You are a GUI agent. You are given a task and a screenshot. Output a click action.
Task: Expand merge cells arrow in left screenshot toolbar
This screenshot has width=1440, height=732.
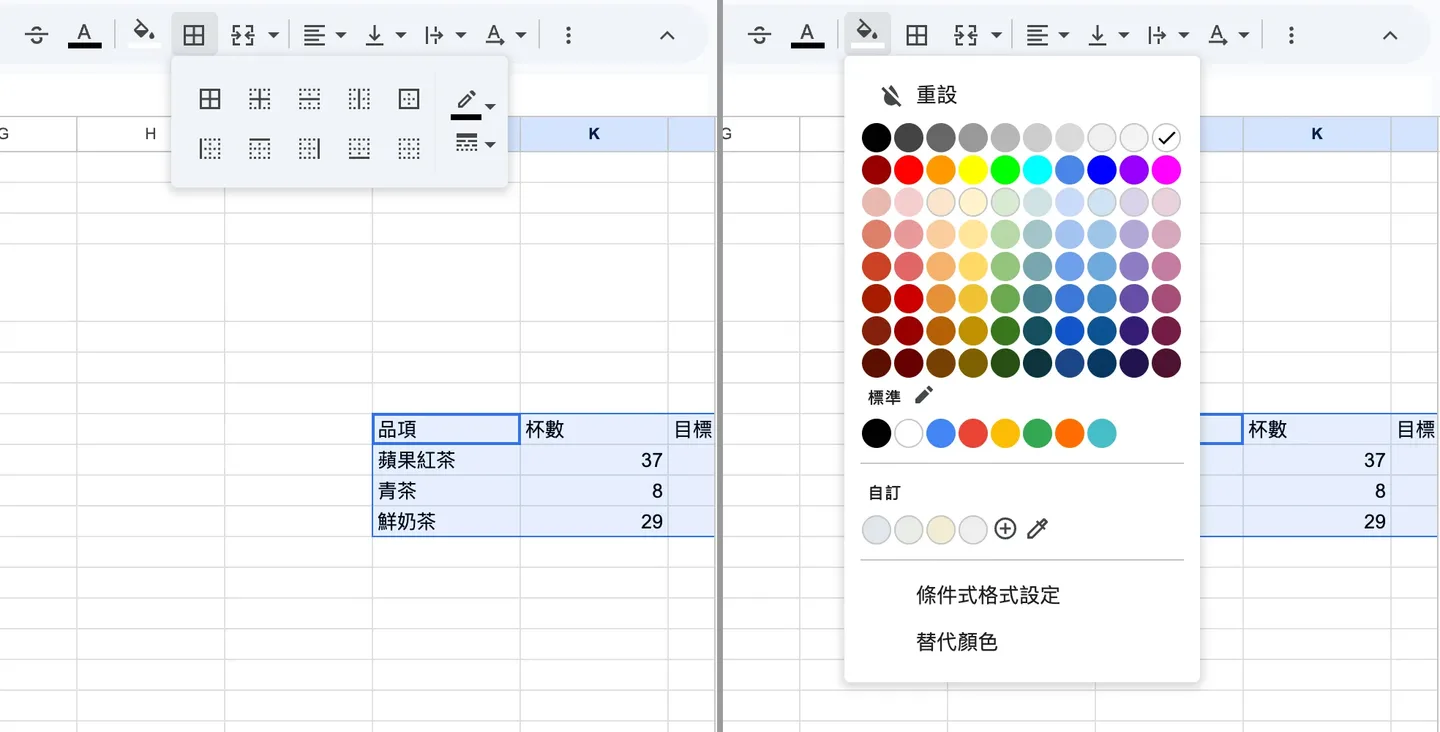tap(273, 36)
